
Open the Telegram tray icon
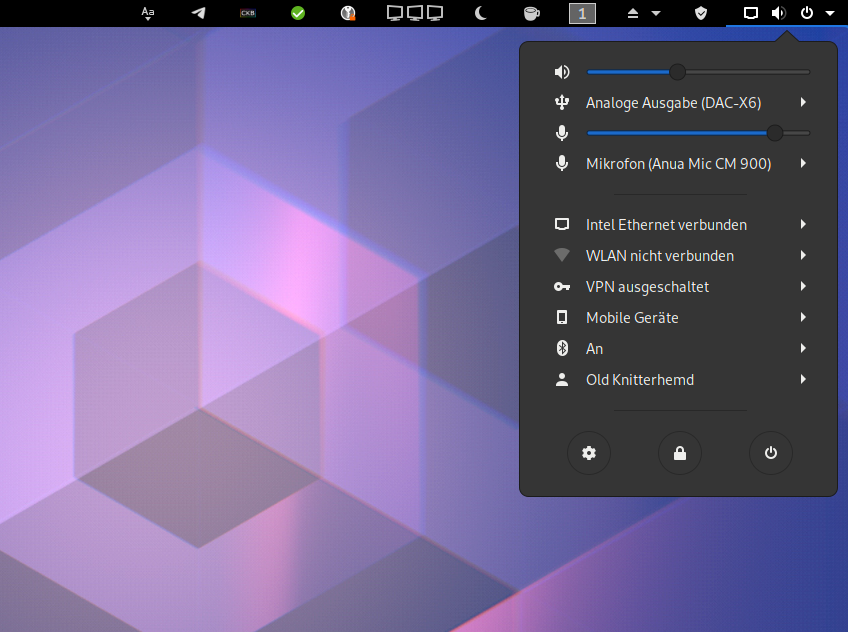(198, 13)
